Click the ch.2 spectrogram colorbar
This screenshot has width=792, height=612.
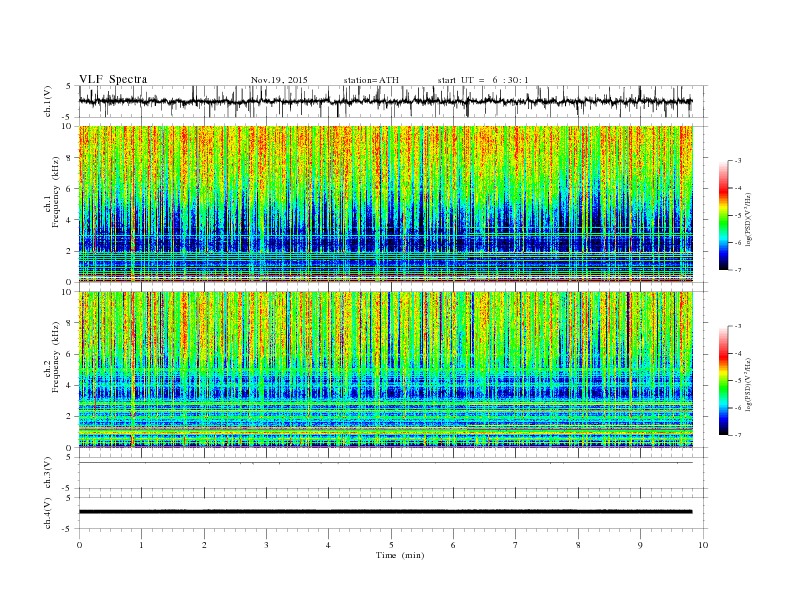(723, 381)
